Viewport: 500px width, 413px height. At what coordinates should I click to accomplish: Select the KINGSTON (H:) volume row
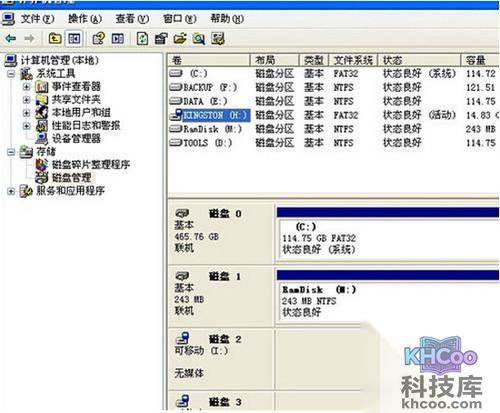pyautogui.click(x=333, y=115)
